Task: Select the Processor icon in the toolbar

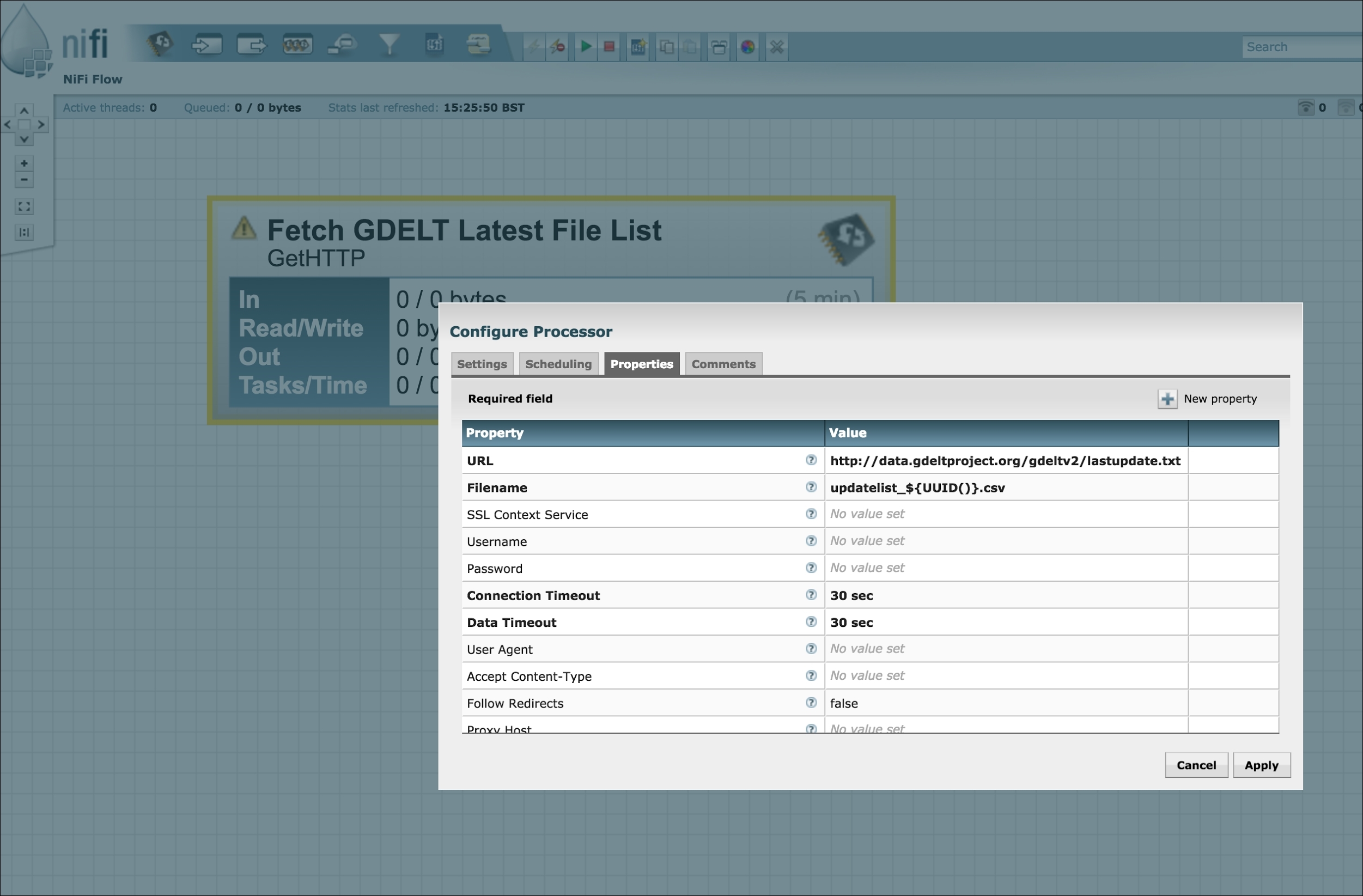Action: pos(160,44)
